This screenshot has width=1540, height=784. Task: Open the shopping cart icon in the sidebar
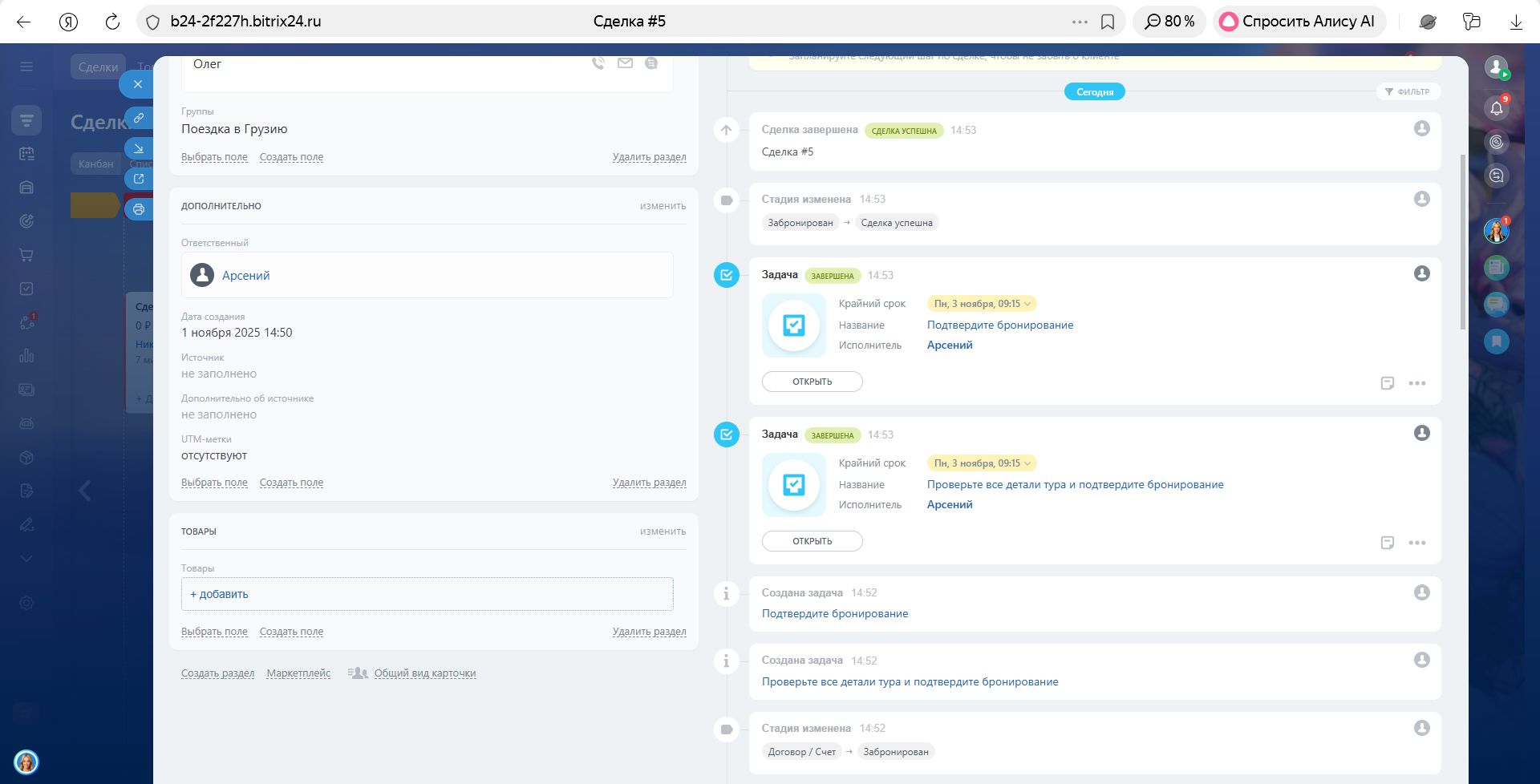(x=26, y=255)
